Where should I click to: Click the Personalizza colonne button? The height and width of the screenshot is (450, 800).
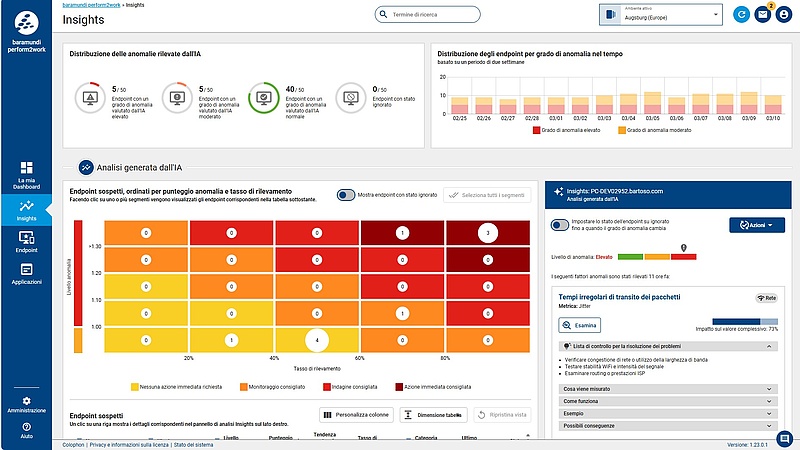355,414
